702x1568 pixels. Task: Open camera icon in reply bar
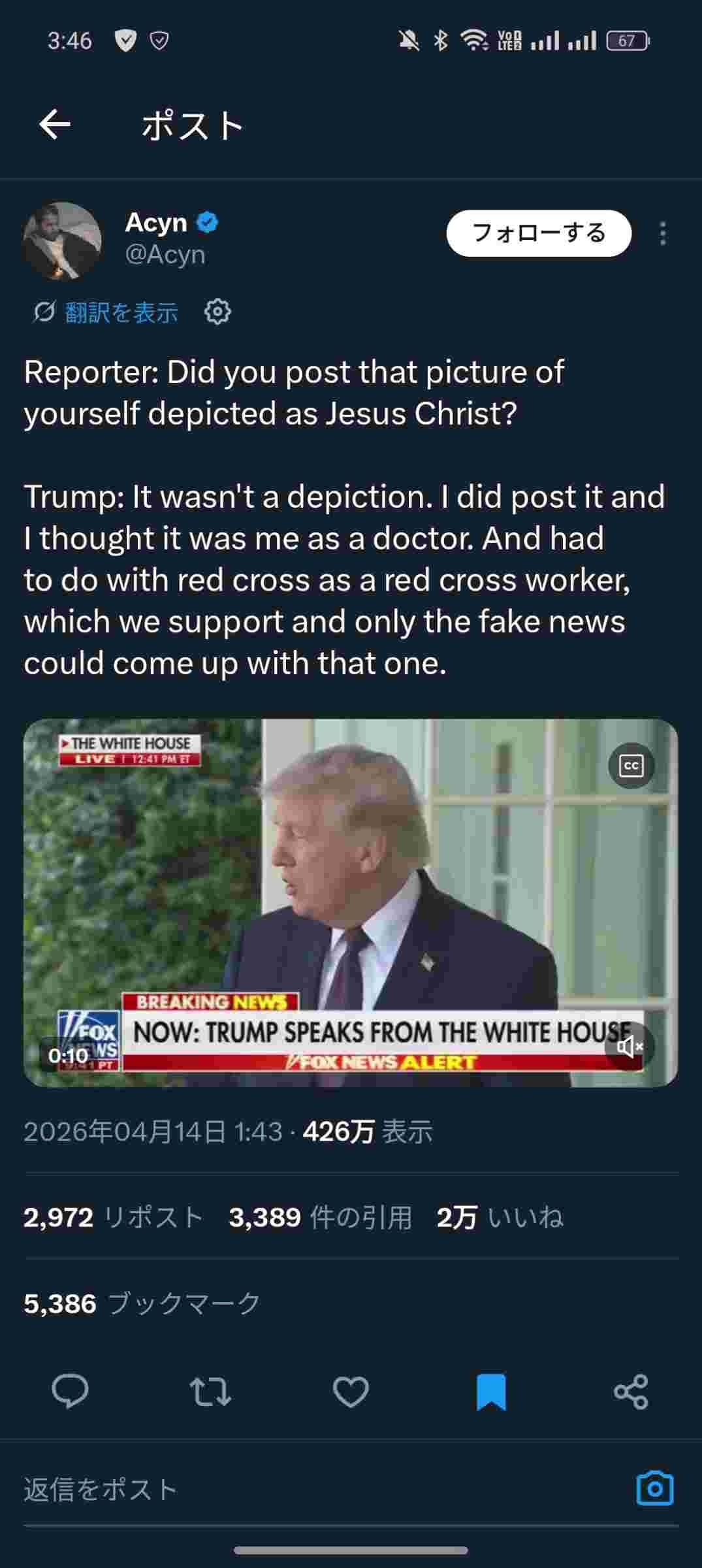click(654, 1488)
